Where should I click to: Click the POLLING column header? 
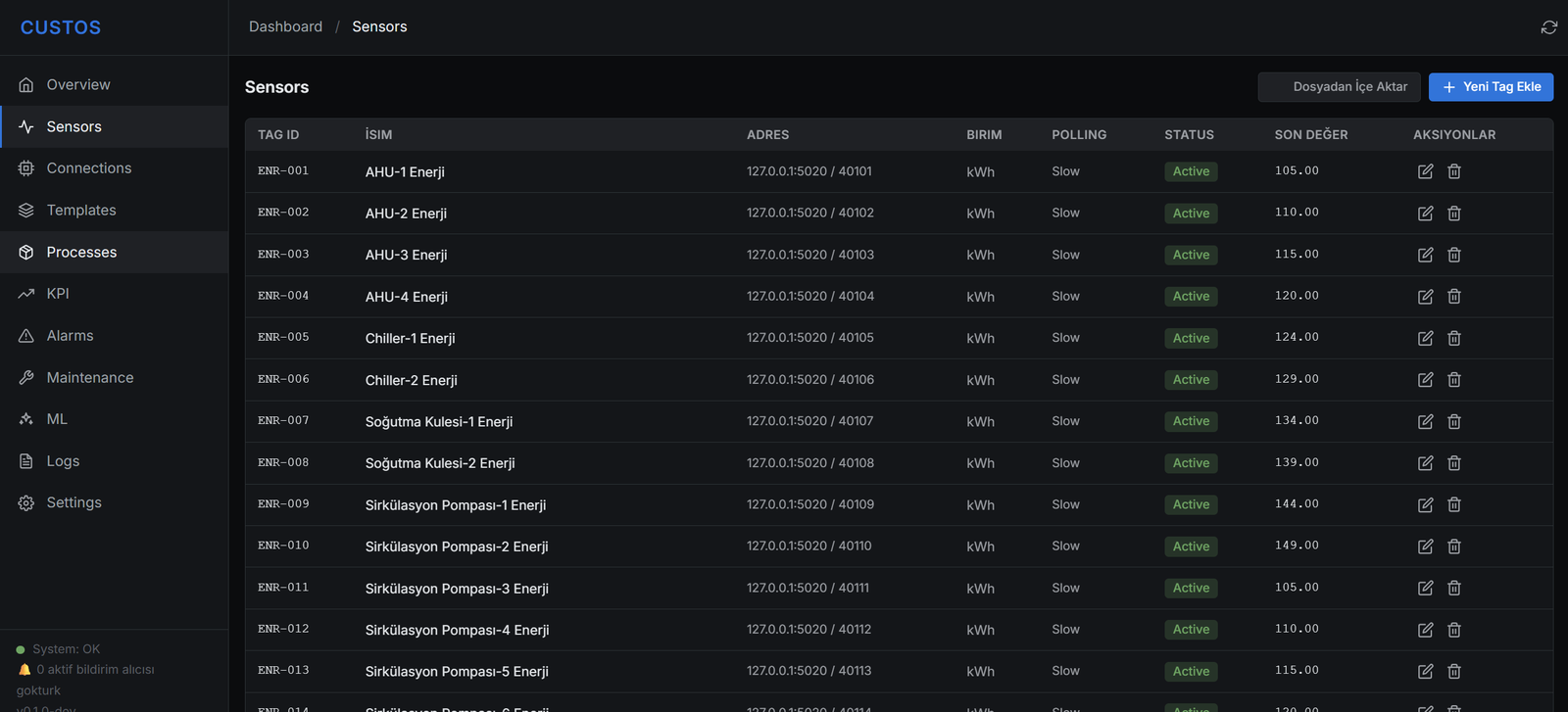click(1079, 135)
